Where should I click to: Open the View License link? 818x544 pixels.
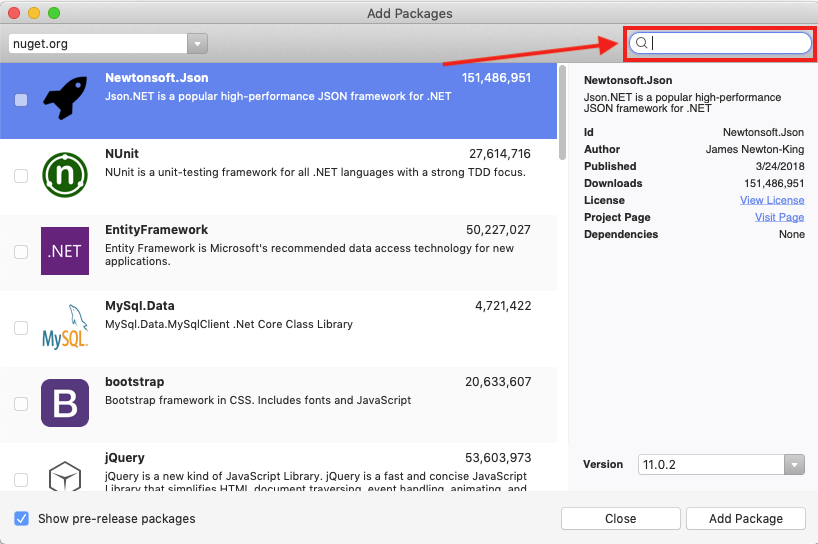(771, 200)
